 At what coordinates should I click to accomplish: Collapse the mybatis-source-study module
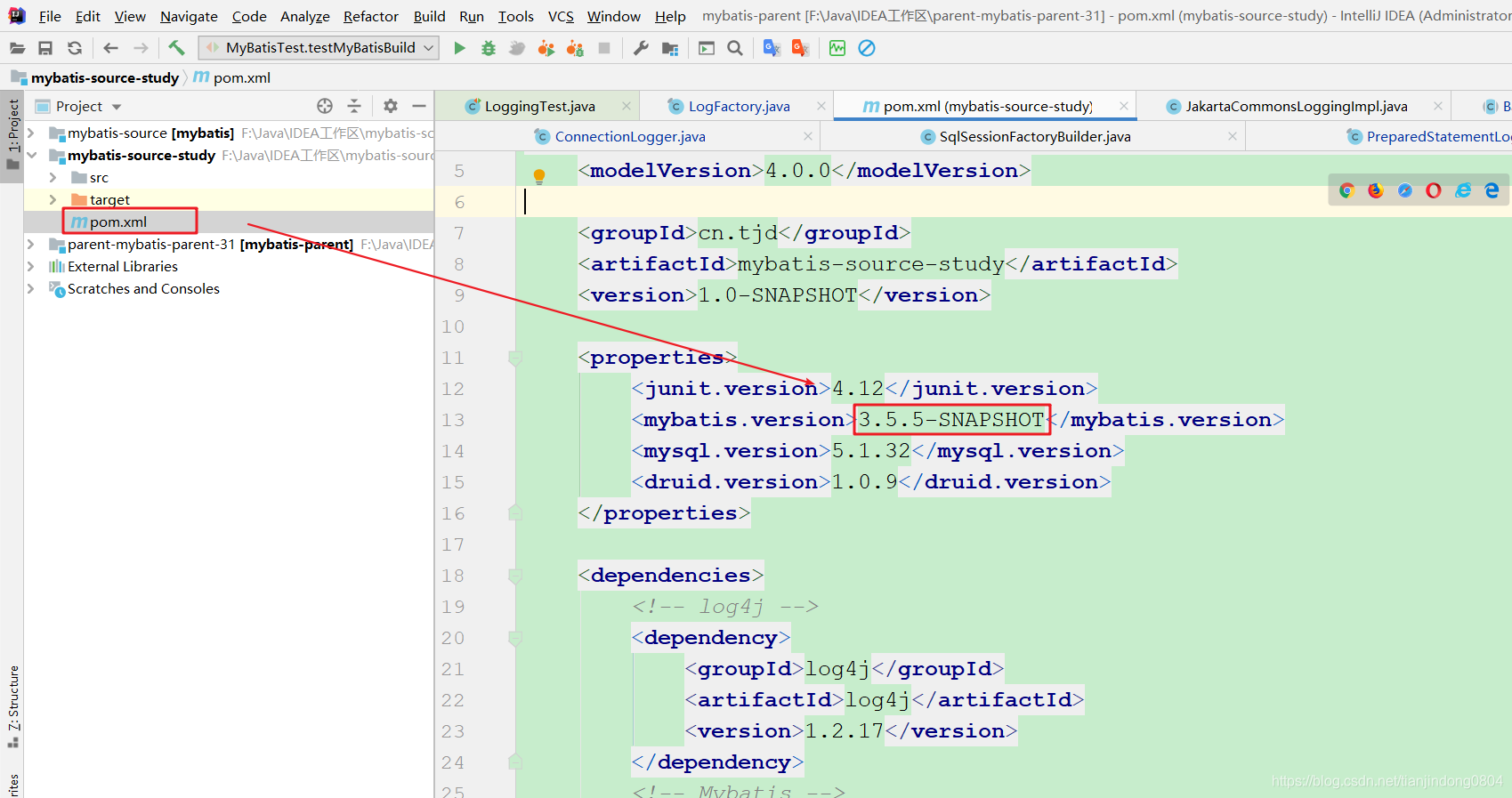(x=31, y=155)
